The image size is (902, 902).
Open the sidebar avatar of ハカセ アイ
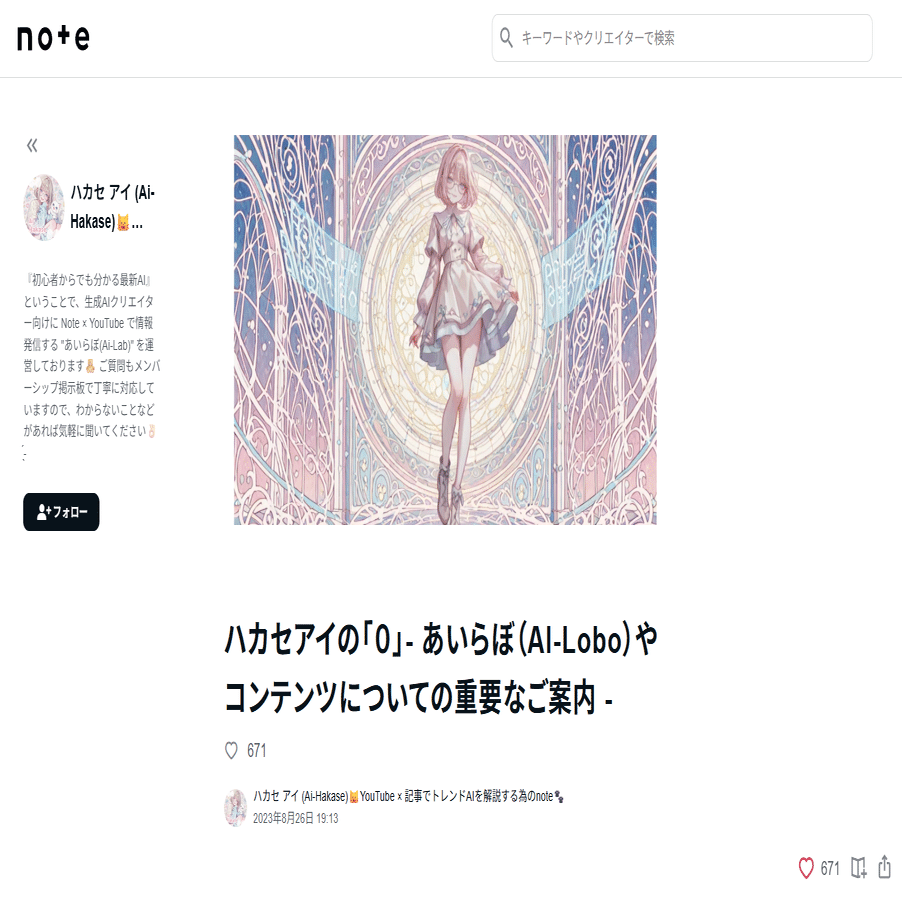[44, 207]
